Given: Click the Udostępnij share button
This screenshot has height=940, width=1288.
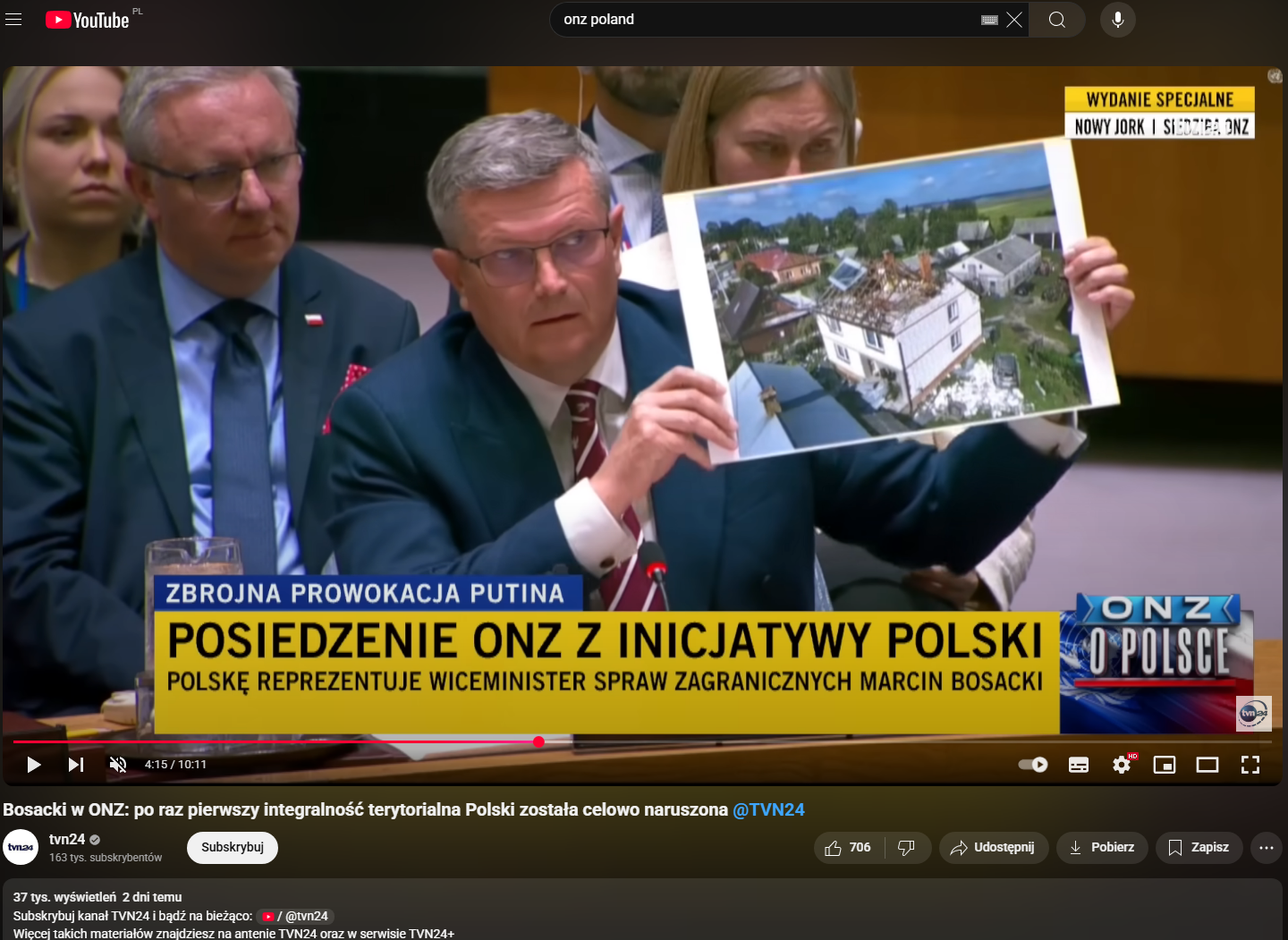Looking at the screenshot, I should coord(993,848).
